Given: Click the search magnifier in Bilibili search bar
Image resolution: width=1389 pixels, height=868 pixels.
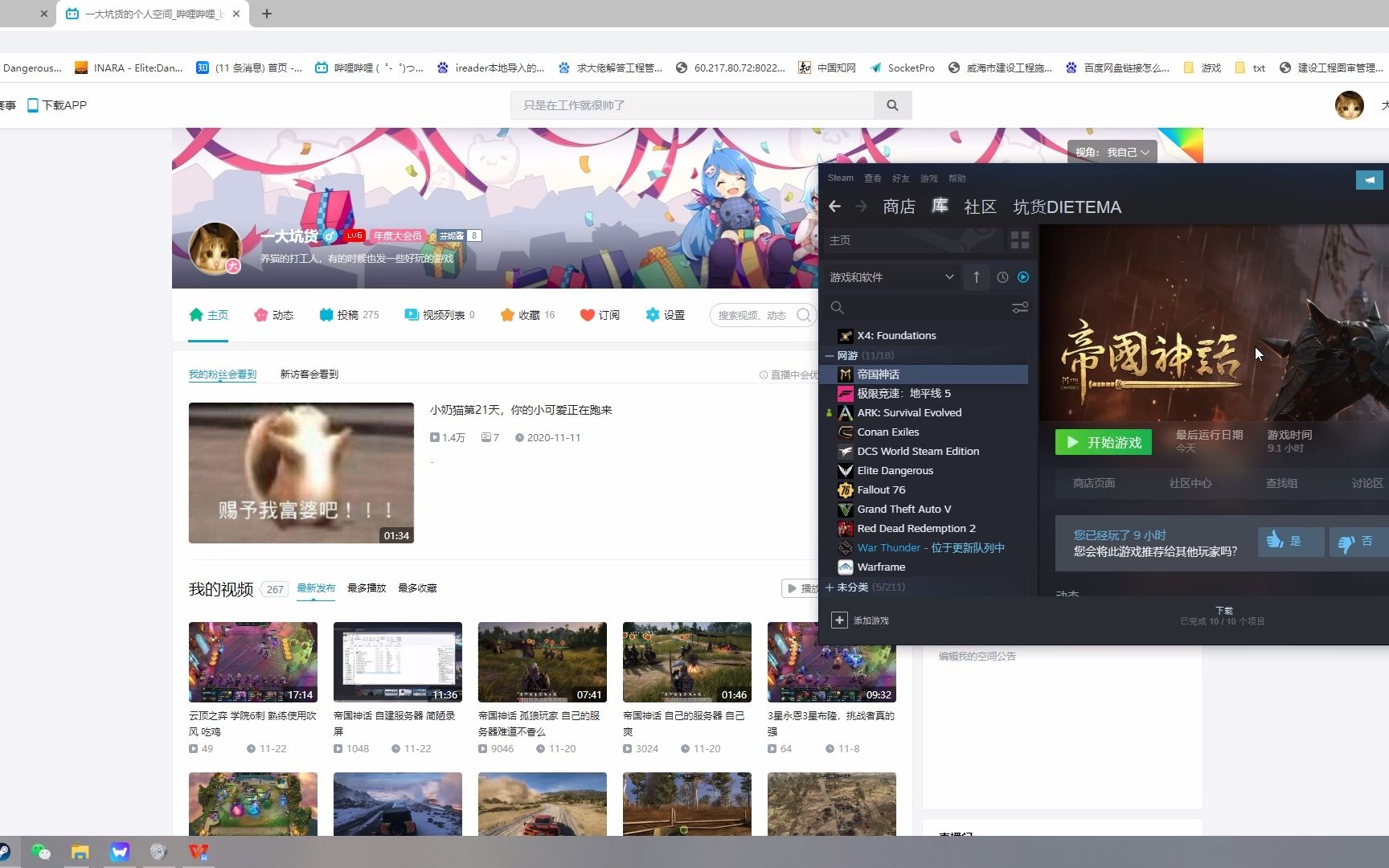Looking at the screenshot, I should tap(892, 105).
